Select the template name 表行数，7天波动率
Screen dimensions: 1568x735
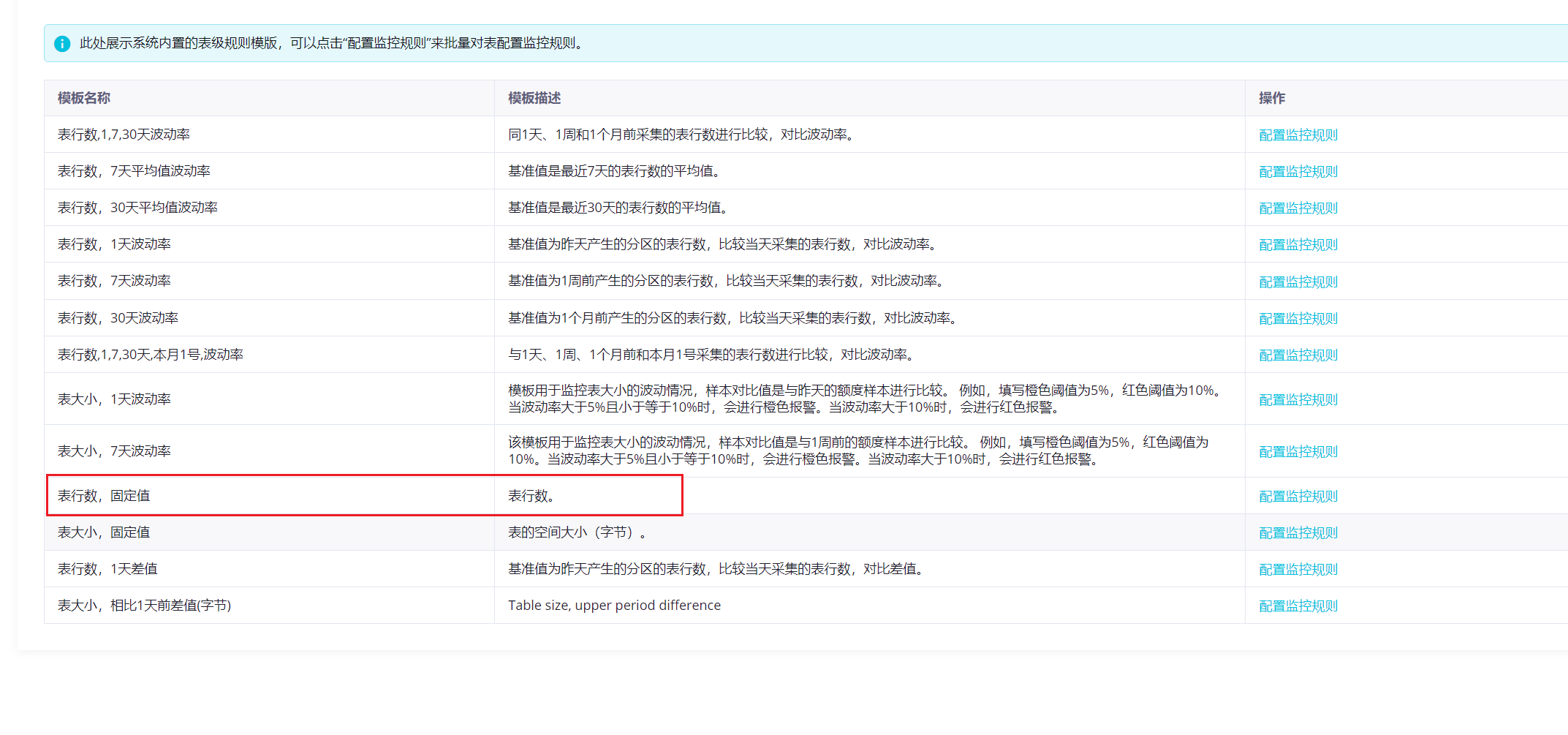tap(114, 281)
